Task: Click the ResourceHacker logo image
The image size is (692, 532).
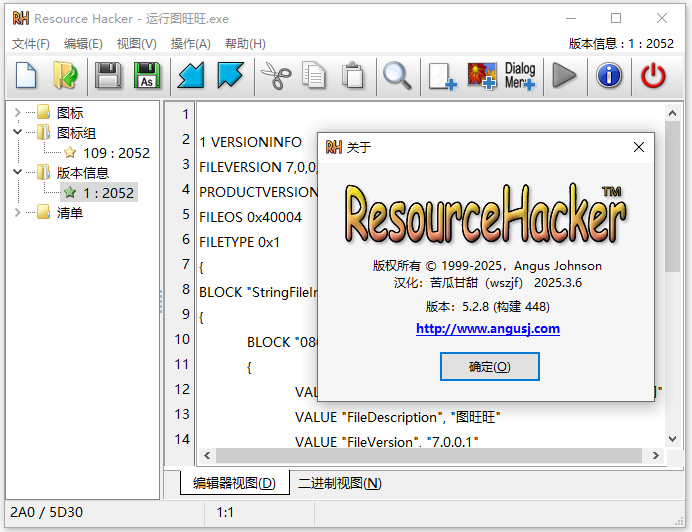Action: pos(484,213)
